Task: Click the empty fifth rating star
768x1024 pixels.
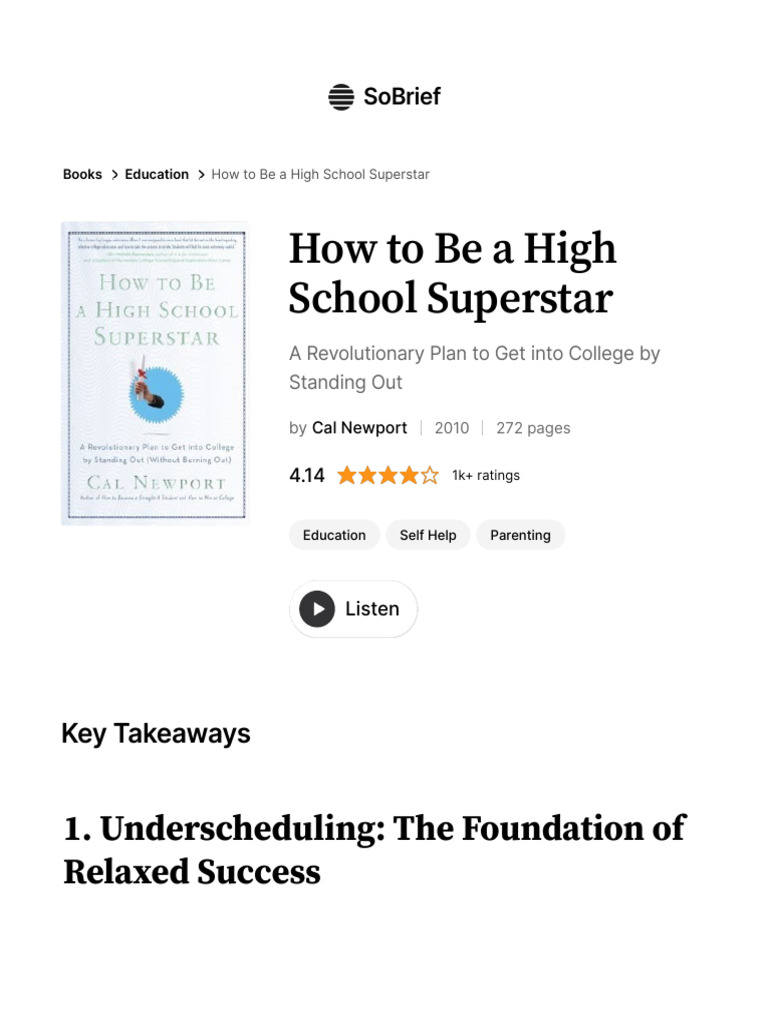Action: pyautogui.click(x=429, y=475)
